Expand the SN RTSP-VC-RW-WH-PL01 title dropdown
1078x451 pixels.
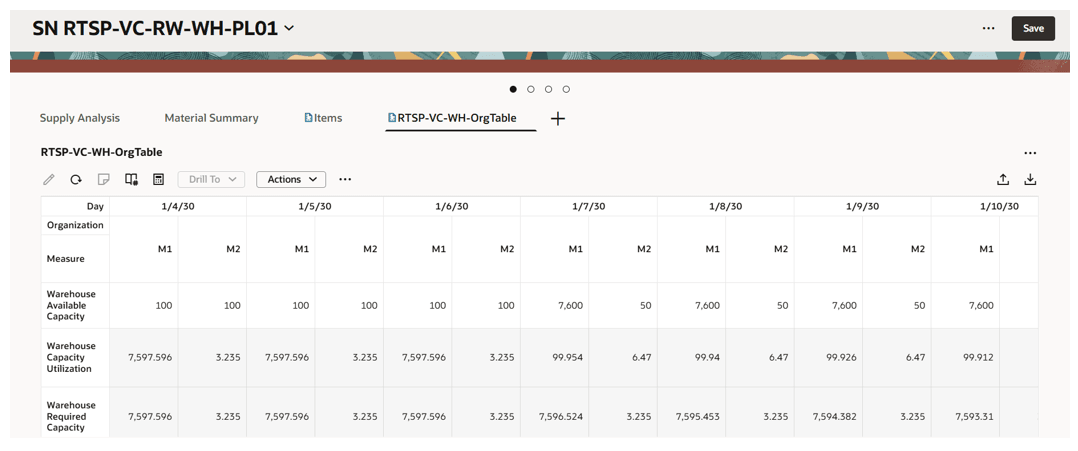[289, 28]
